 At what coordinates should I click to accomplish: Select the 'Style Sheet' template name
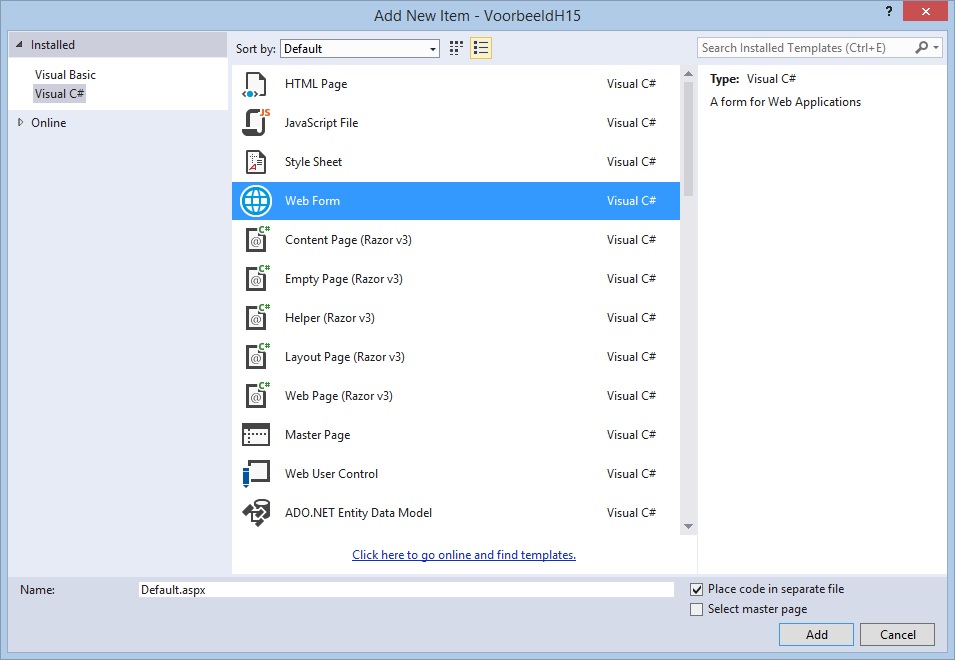314,162
